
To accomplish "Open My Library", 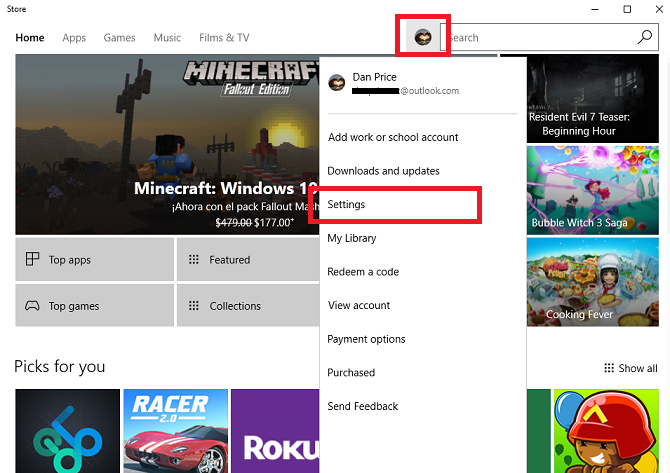I will [352, 238].
